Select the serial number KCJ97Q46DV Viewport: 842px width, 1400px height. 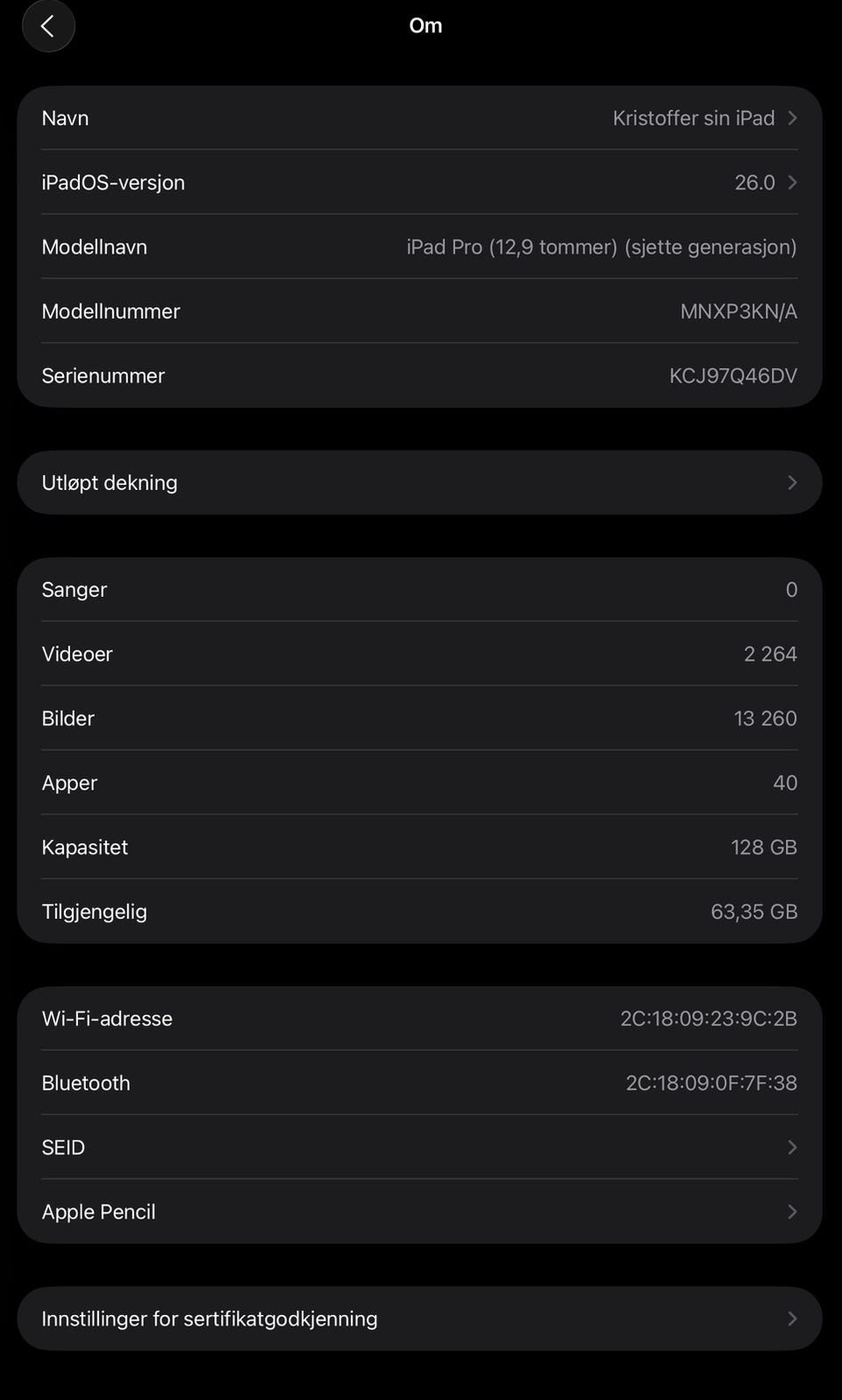point(732,376)
